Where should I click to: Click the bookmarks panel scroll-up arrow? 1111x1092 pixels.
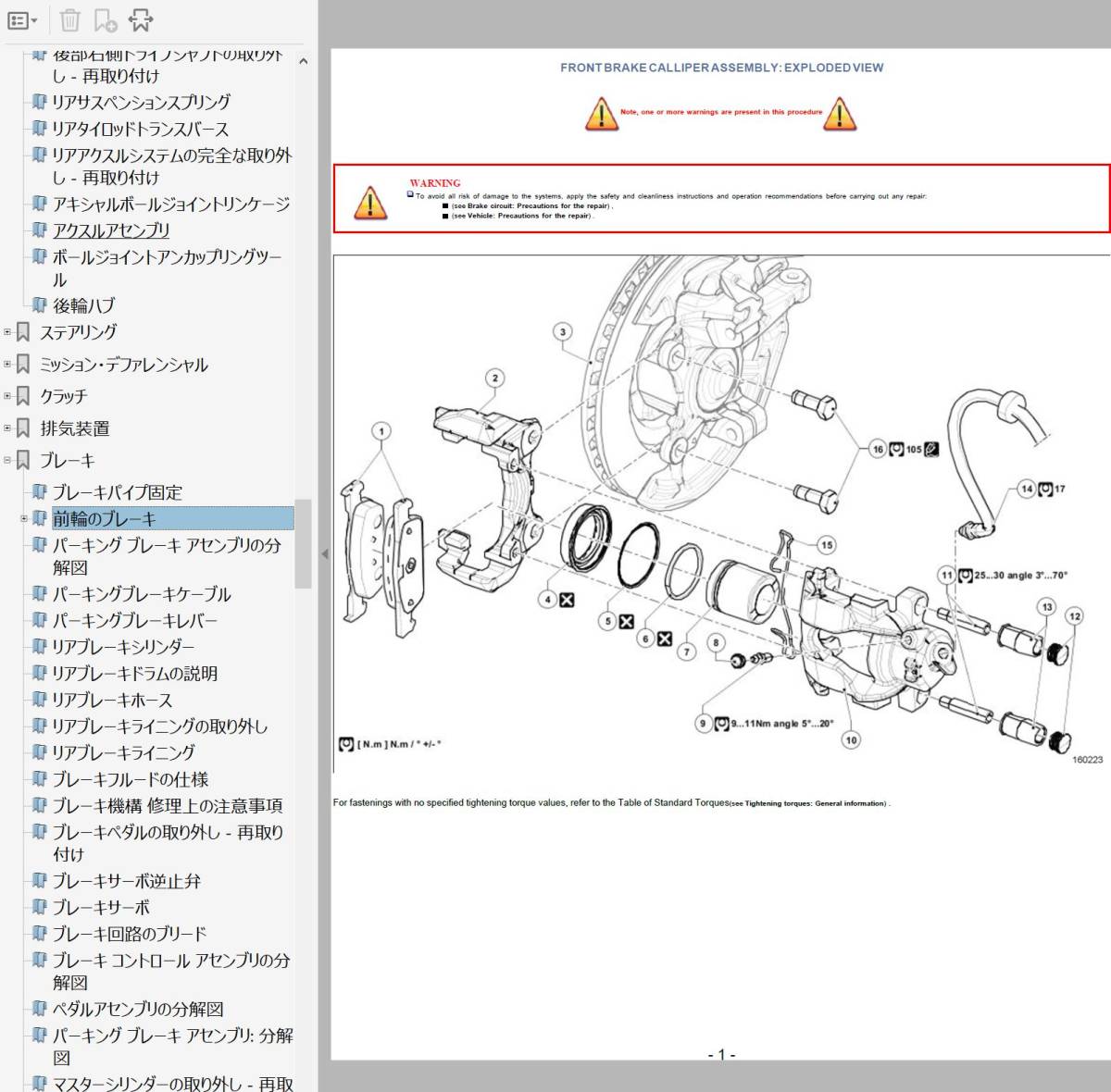[x=303, y=61]
